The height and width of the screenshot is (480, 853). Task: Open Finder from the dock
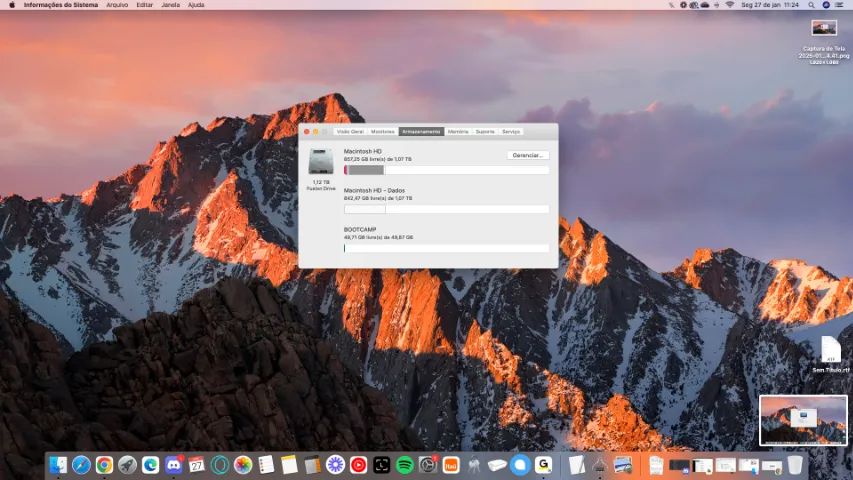pos(58,465)
